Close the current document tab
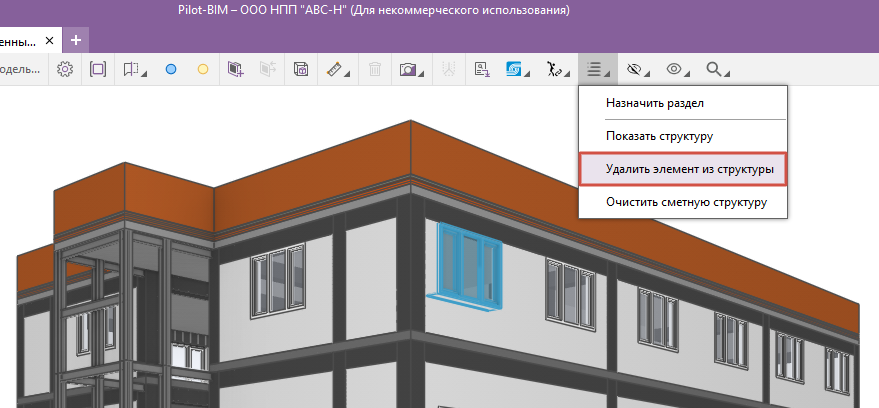 click(49, 41)
